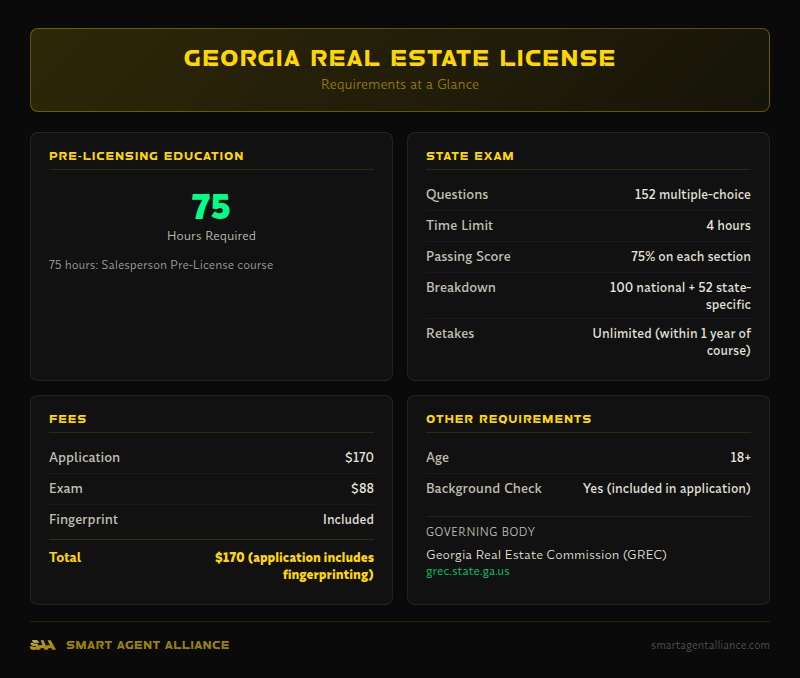
Task: Select the $170 application fee
Action: coord(361,457)
